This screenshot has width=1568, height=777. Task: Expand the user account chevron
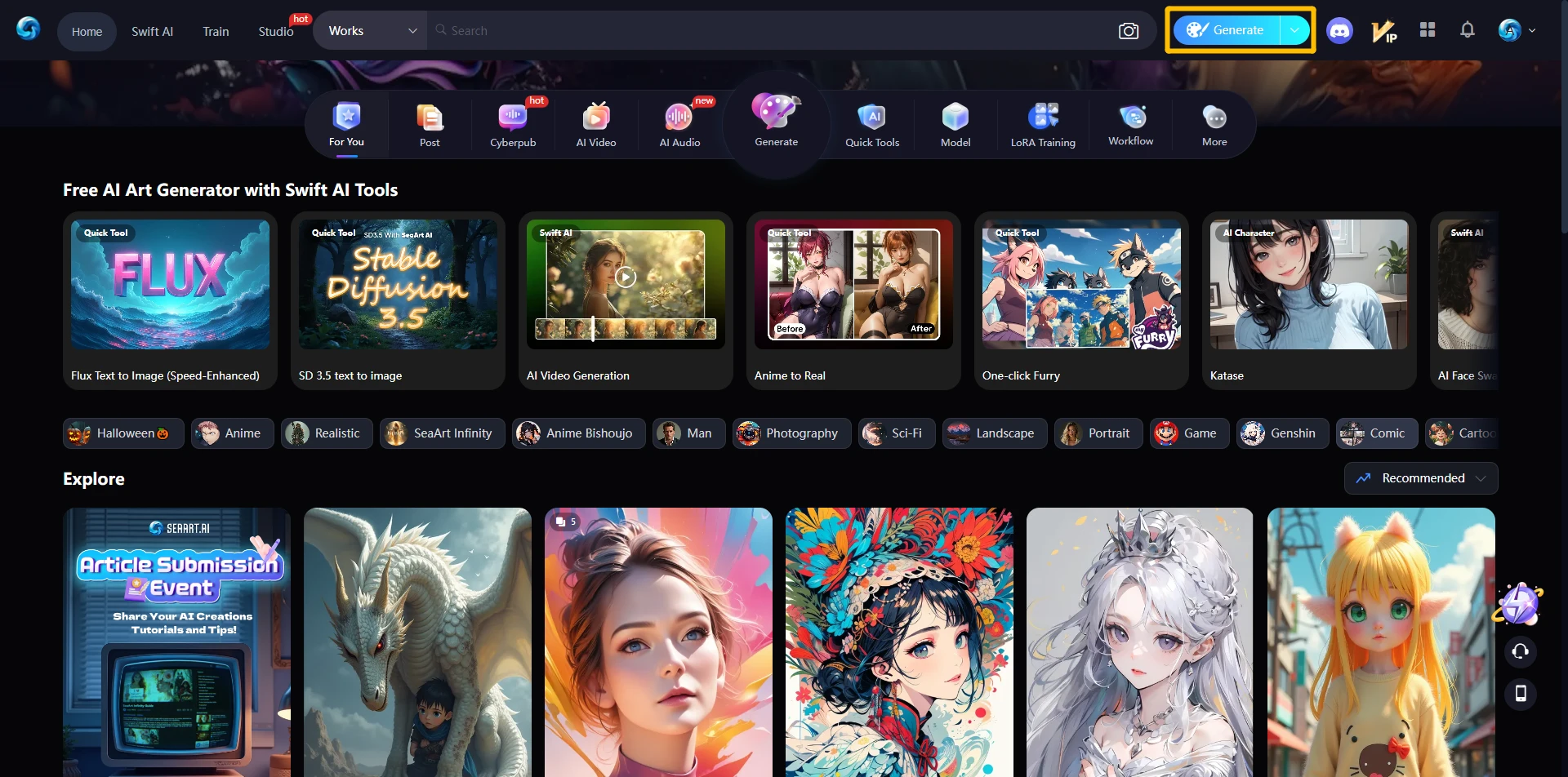(1532, 30)
